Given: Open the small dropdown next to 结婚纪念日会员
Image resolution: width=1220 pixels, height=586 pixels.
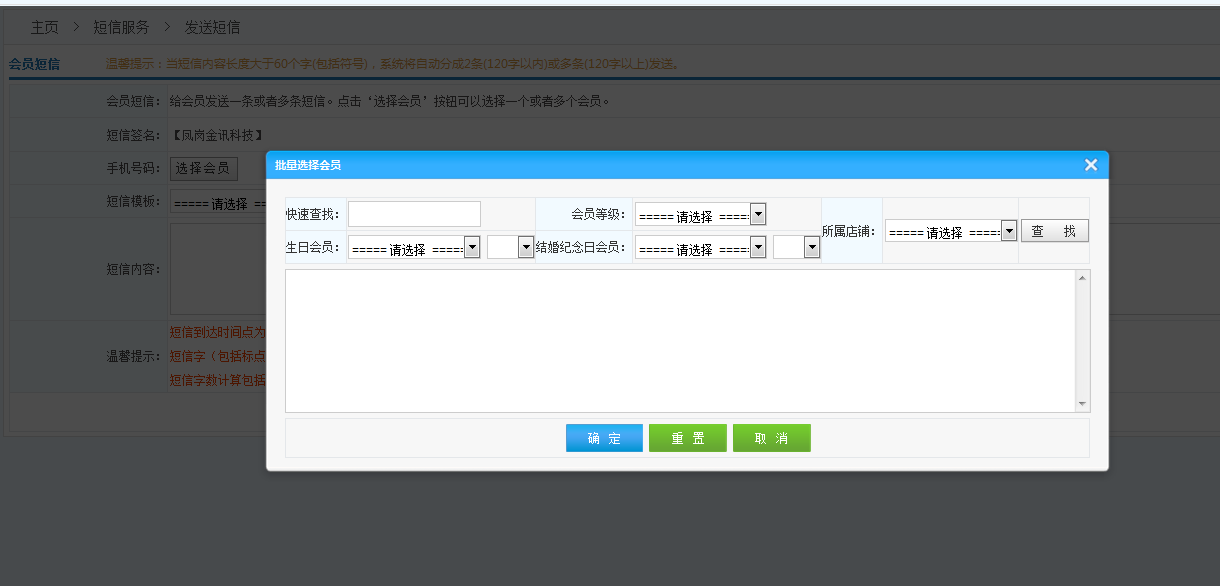Looking at the screenshot, I should click(797, 247).
